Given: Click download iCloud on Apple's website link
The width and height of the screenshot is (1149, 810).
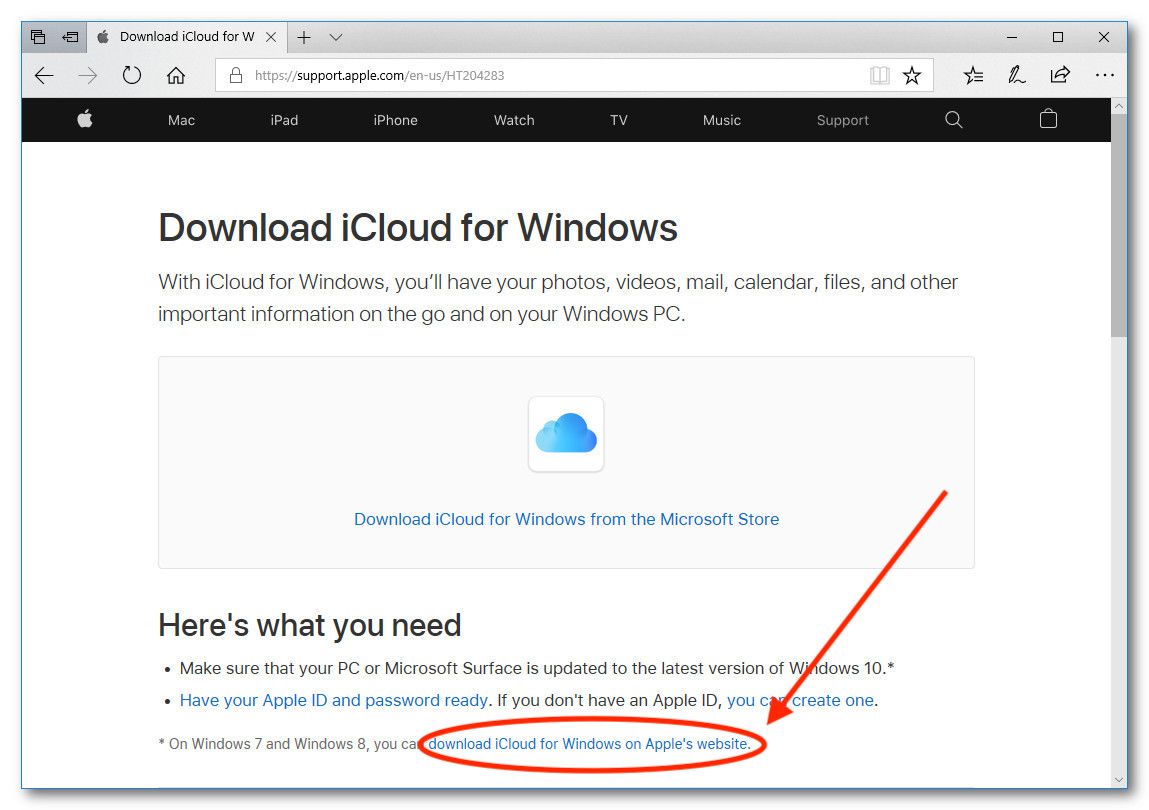Looking at the screenshot, I should point(588,744).
